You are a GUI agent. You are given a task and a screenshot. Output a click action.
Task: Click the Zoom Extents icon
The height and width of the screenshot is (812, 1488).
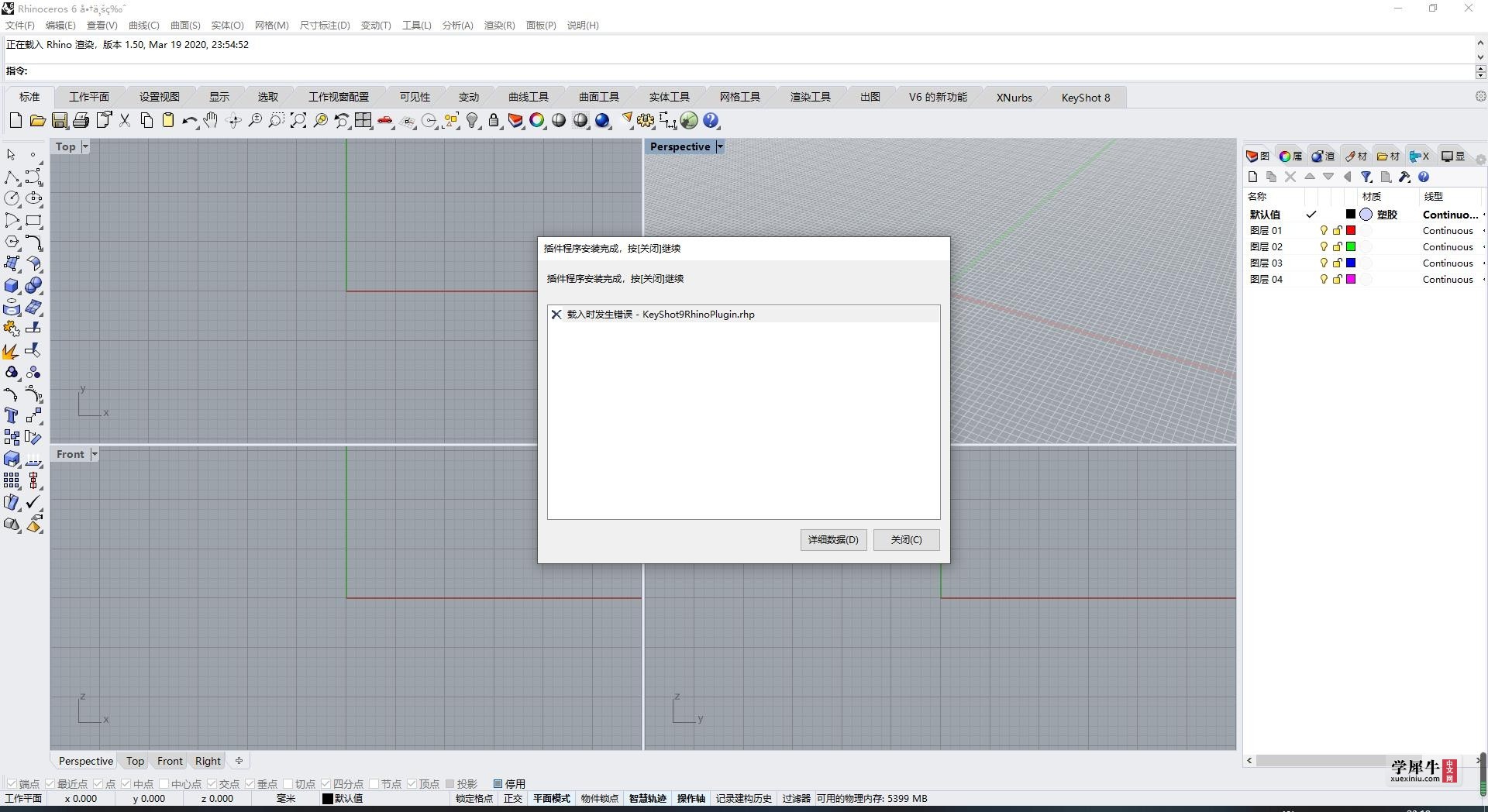click(x=298, y=120)
